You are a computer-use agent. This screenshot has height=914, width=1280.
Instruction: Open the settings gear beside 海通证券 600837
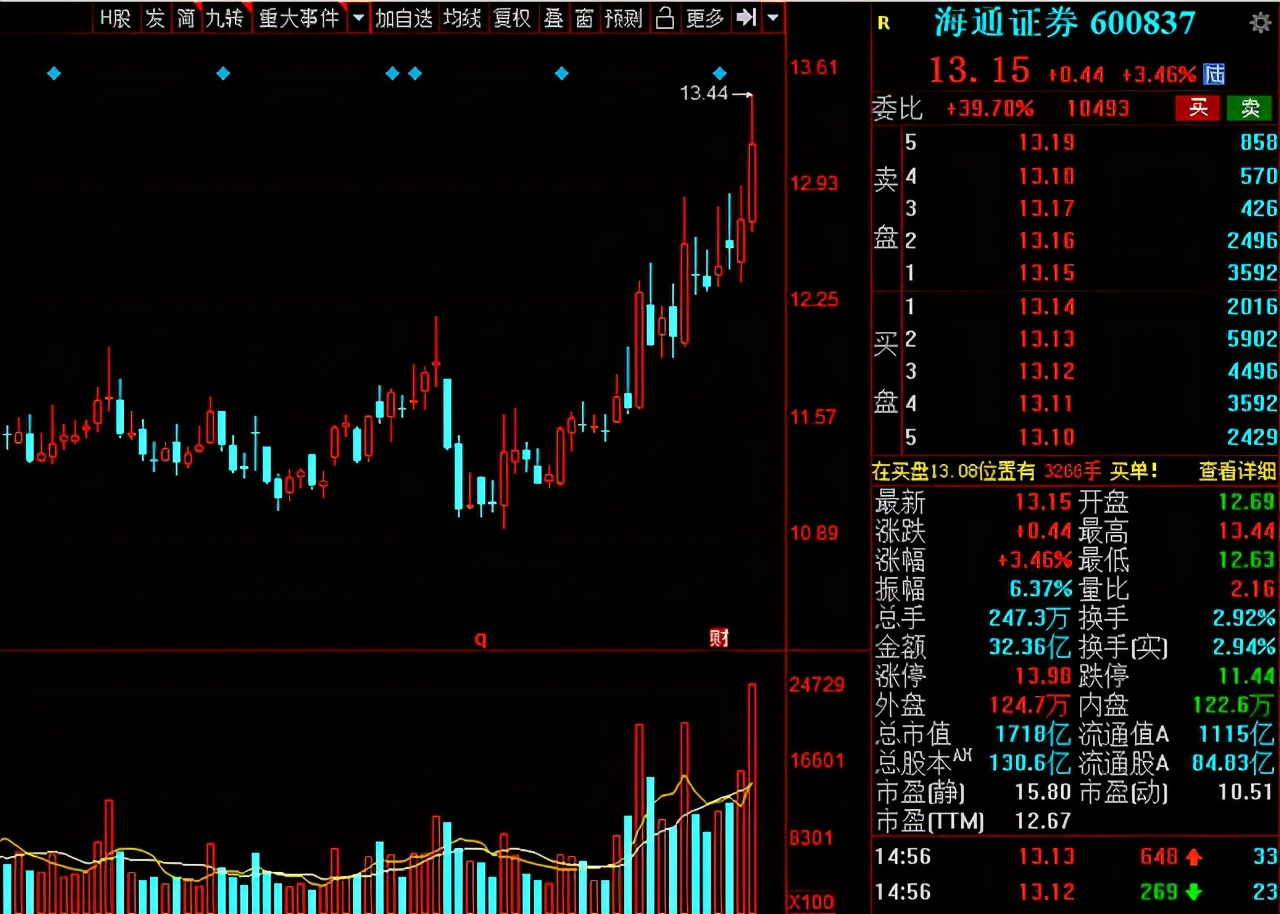[1260, 23]
